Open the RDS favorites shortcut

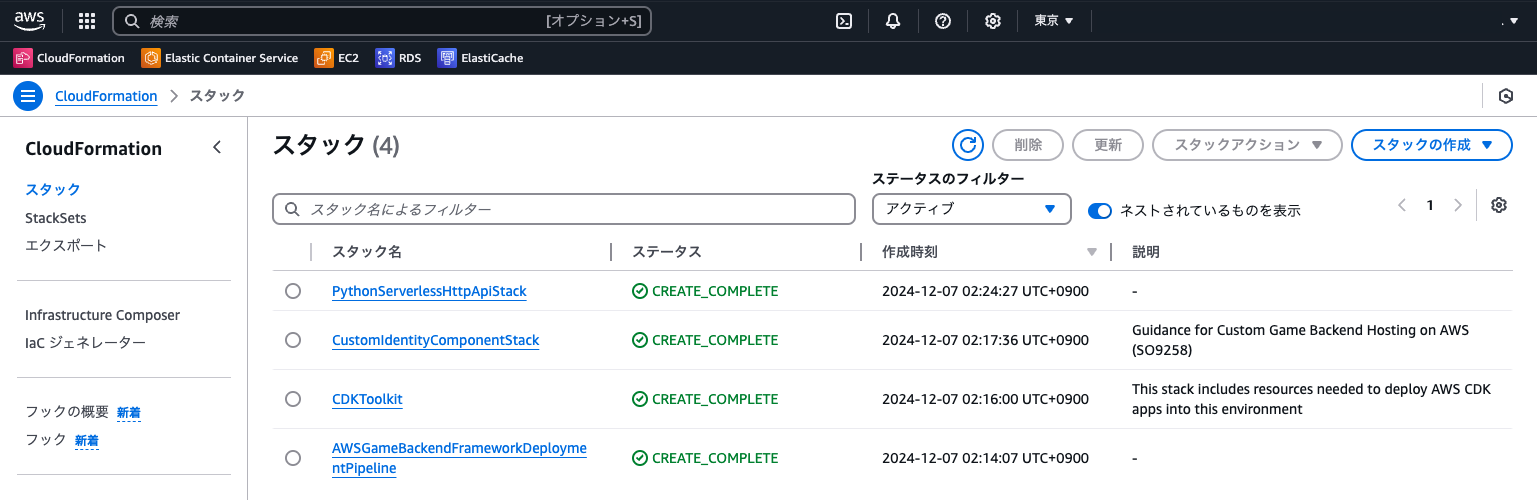(x=398, y=58)
